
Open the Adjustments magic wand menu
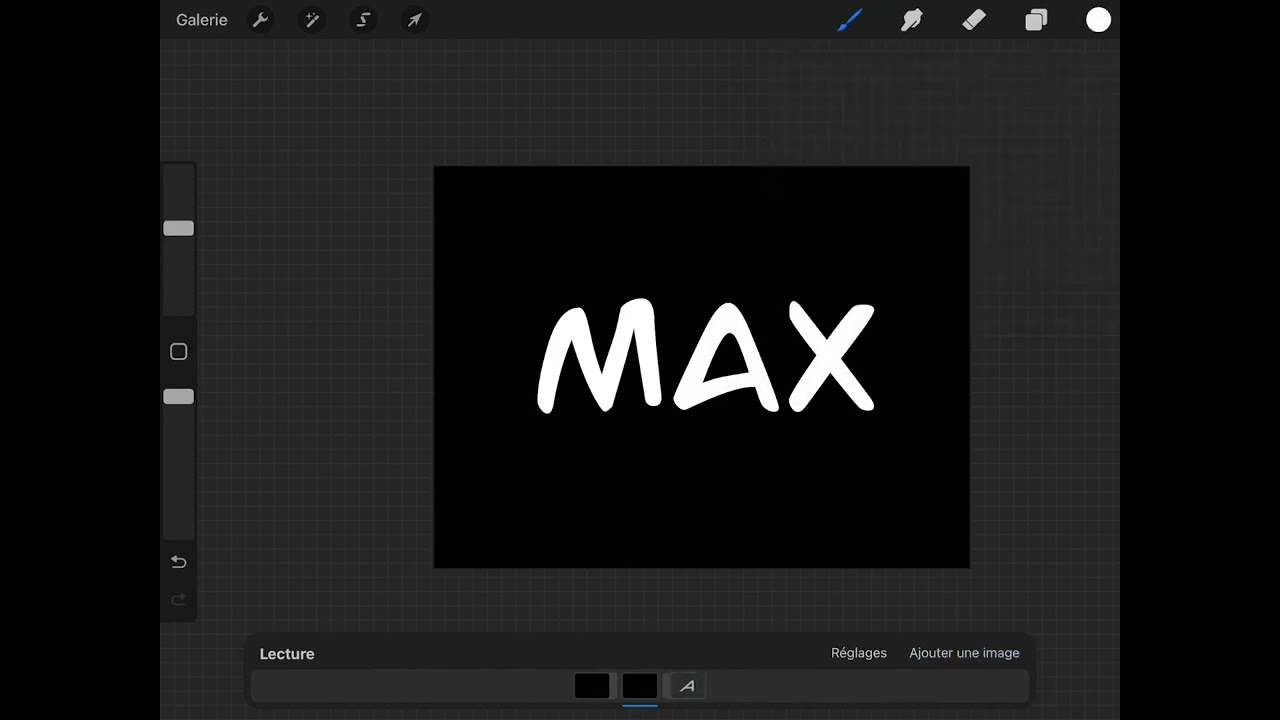(x=312, y=20)
